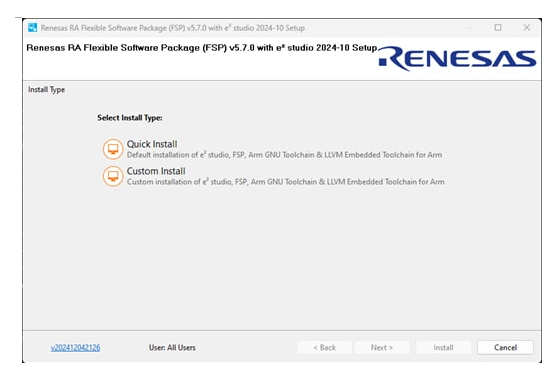This screenshot has height=375, width=552.
Task: Click the Install Type section heading
Action: point(46,90)
